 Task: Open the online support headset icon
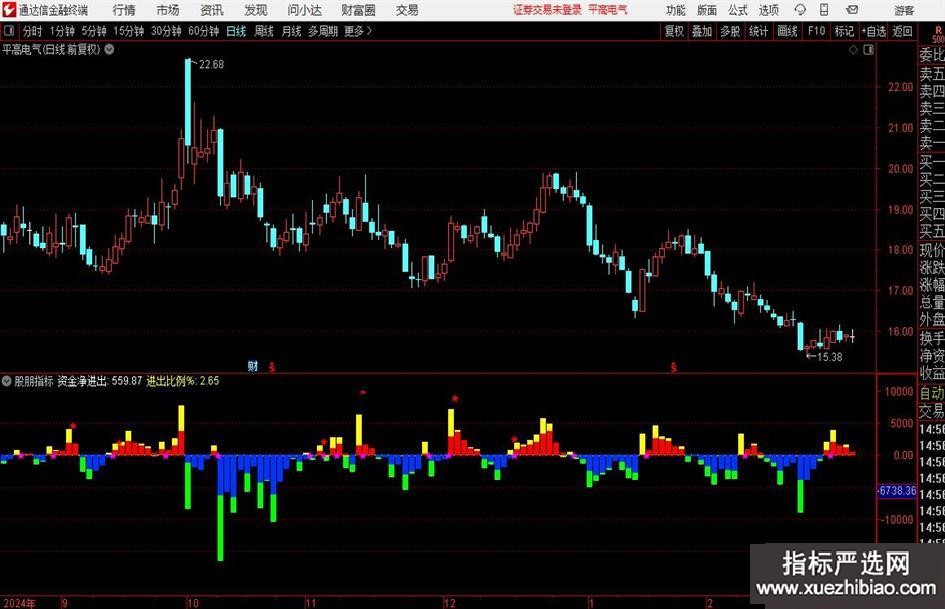tap(800, 10)
